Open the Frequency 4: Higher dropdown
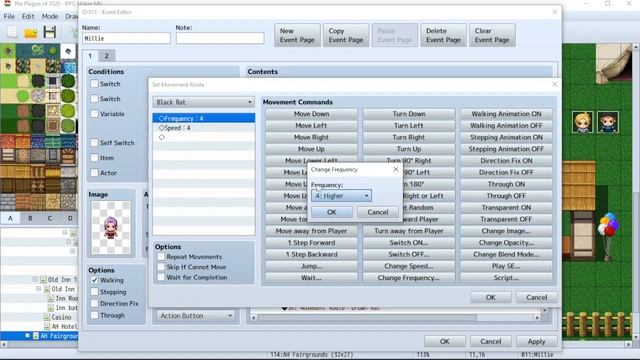640x360 pixels. tap(341, 196)
